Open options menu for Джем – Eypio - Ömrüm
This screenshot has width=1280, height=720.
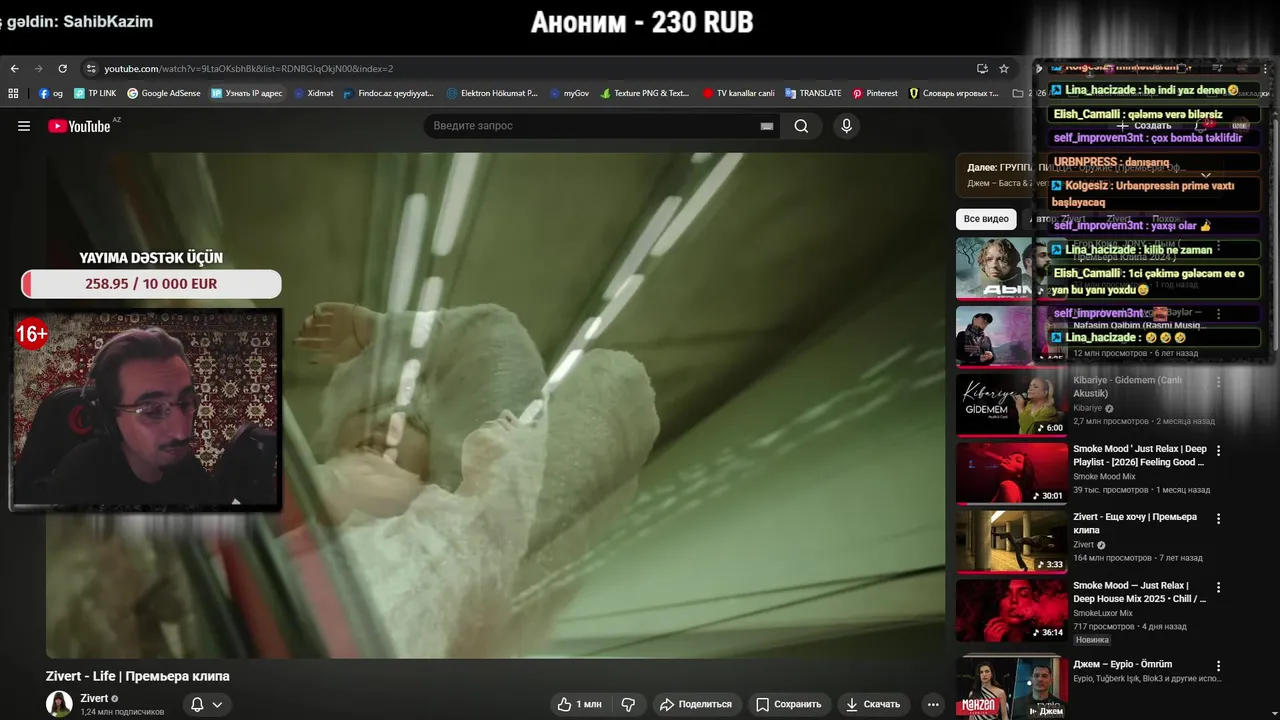click(x=1218, y=666)
